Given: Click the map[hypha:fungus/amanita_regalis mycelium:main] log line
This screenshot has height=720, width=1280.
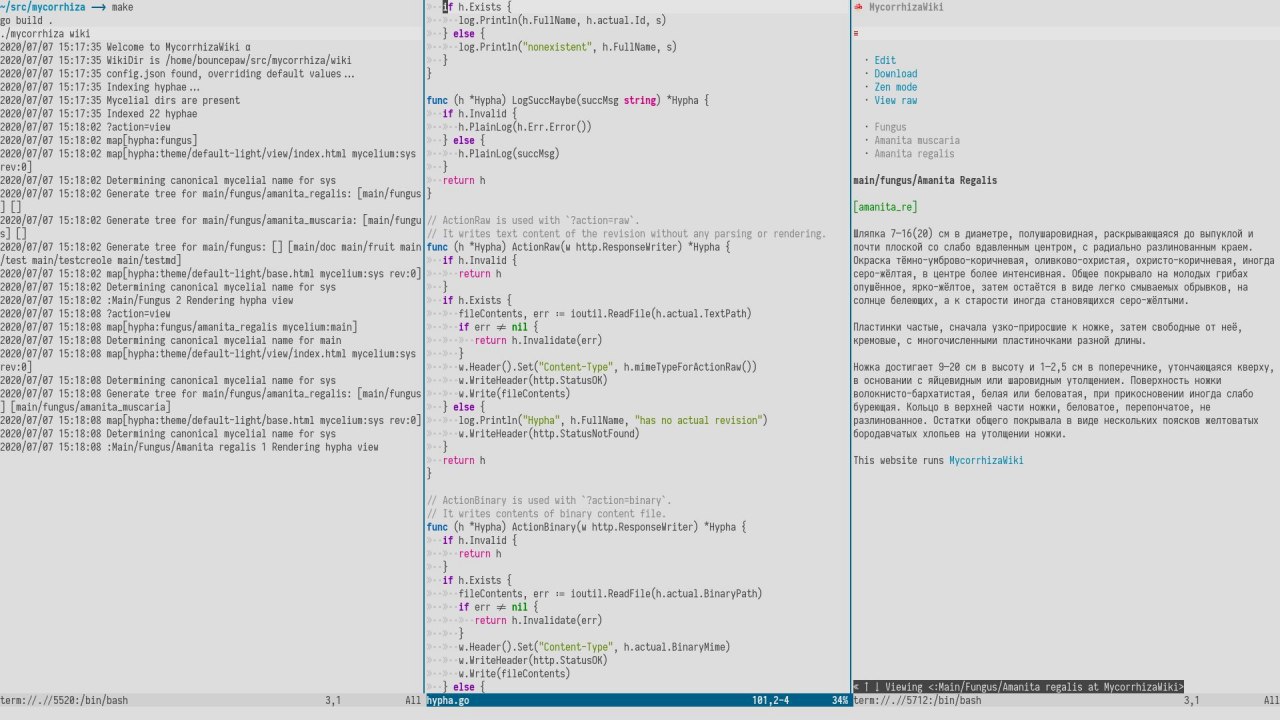Looking at the screenshot, I should point(179,327).
